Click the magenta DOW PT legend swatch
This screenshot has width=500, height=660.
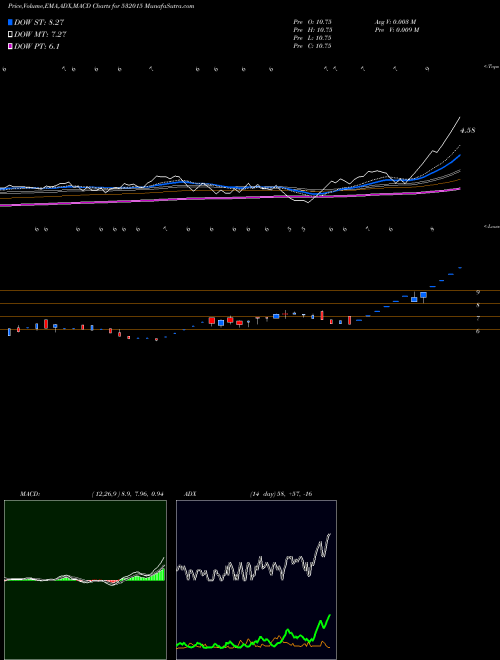click(10, 47)
